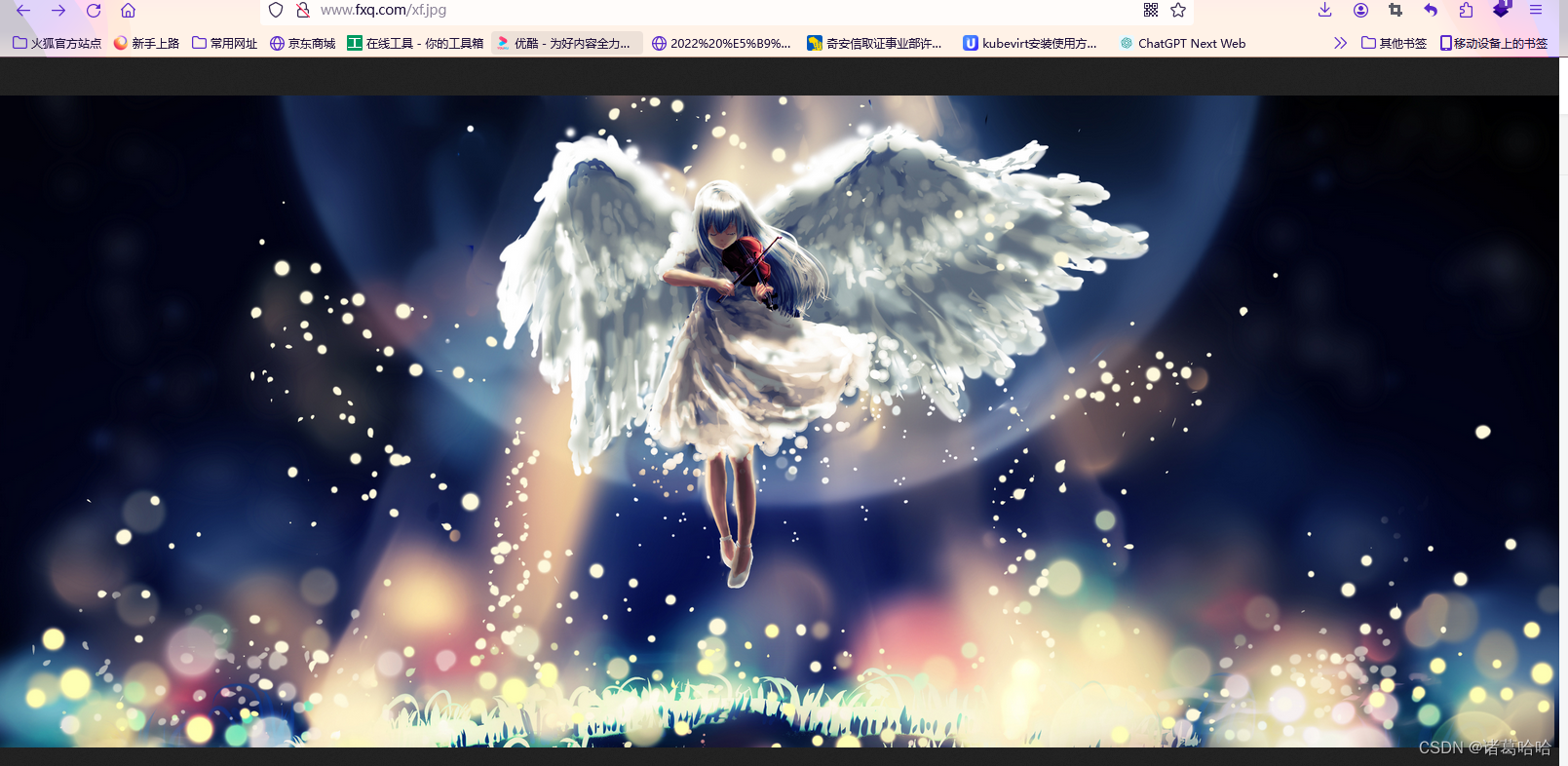Click the shield tracking protection icon
Image resolution: width=1568 pixels, height=766 pixels.
(276, 10)
